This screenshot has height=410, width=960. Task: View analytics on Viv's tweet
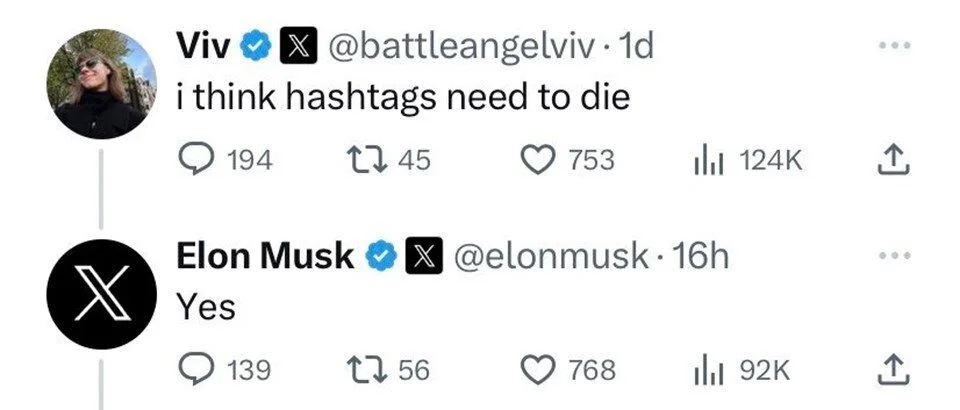click(708, 160)
